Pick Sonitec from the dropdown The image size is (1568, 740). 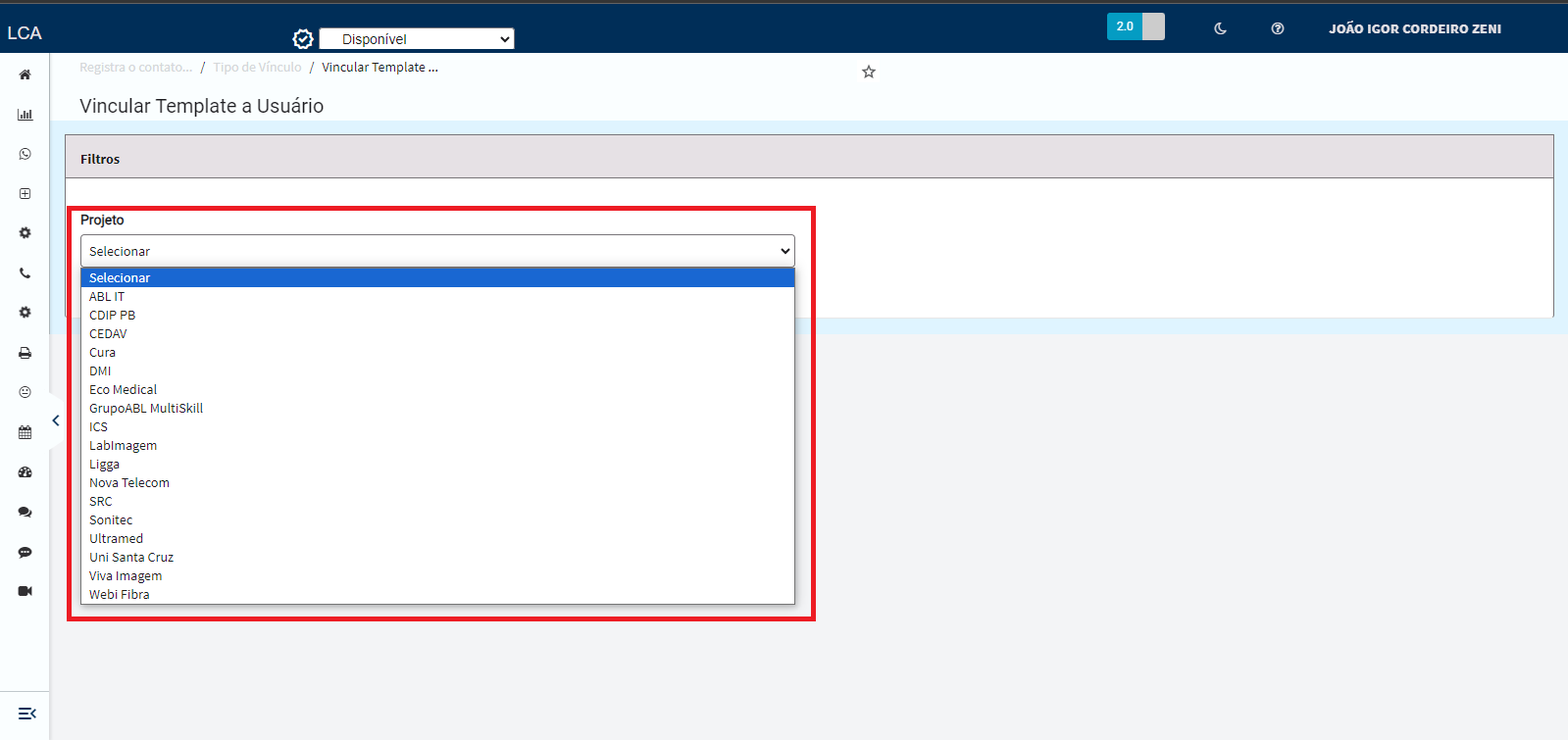(437, 519)
